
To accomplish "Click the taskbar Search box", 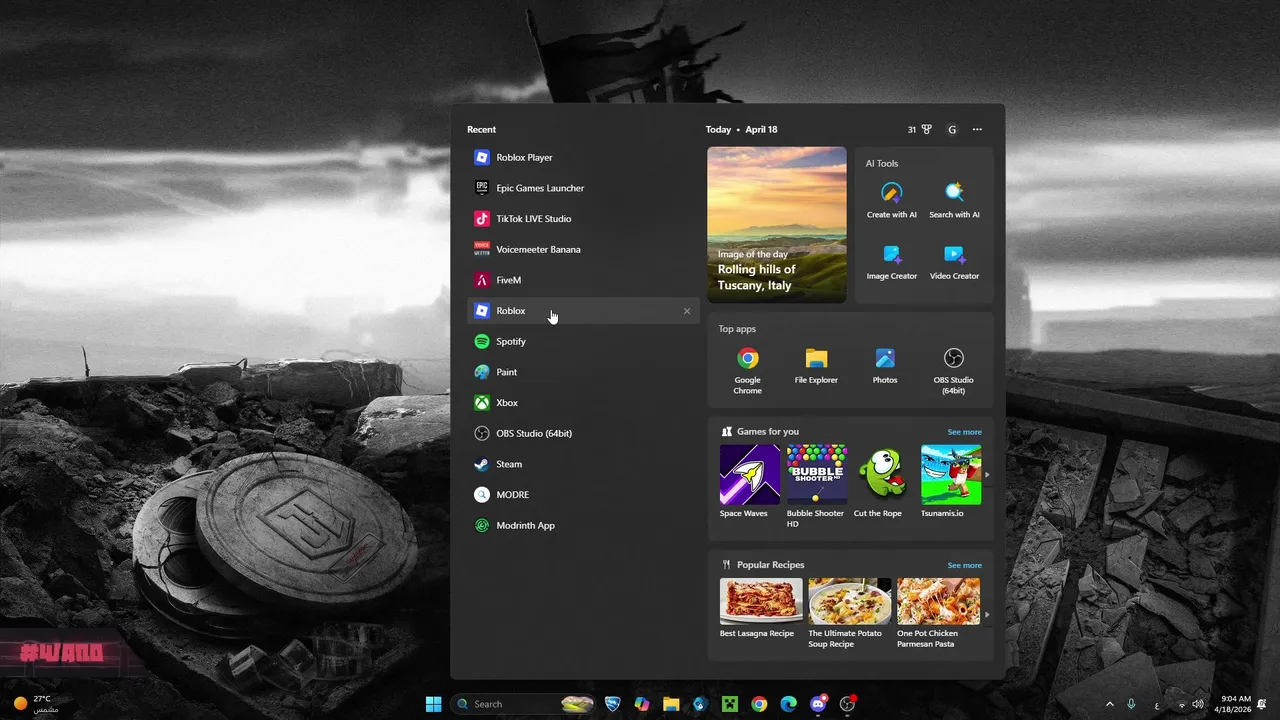I will [x=522, y=704].
